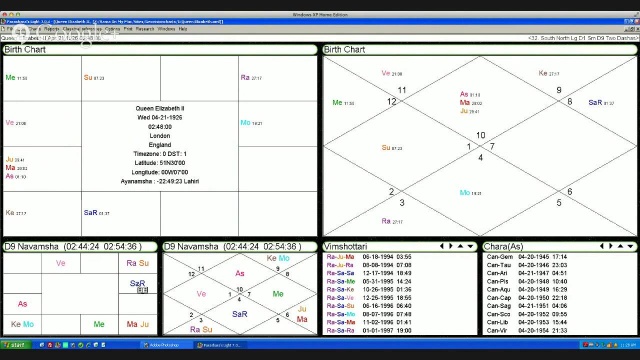
Task: Click the up arrow in the Chara(As) header
Action: point(620,246)
